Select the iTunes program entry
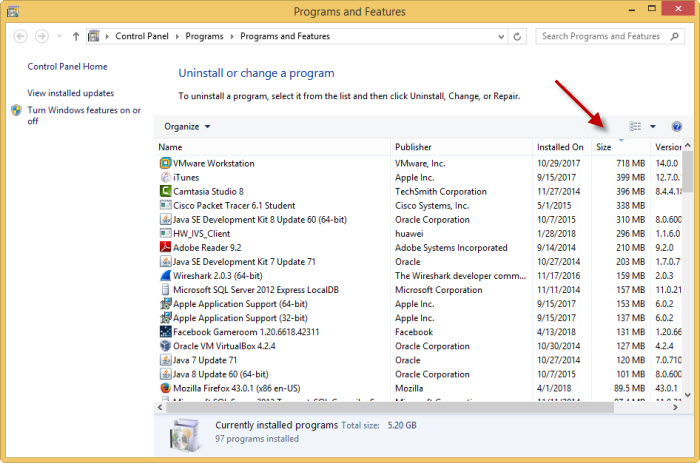 click(x=419, y=177)
